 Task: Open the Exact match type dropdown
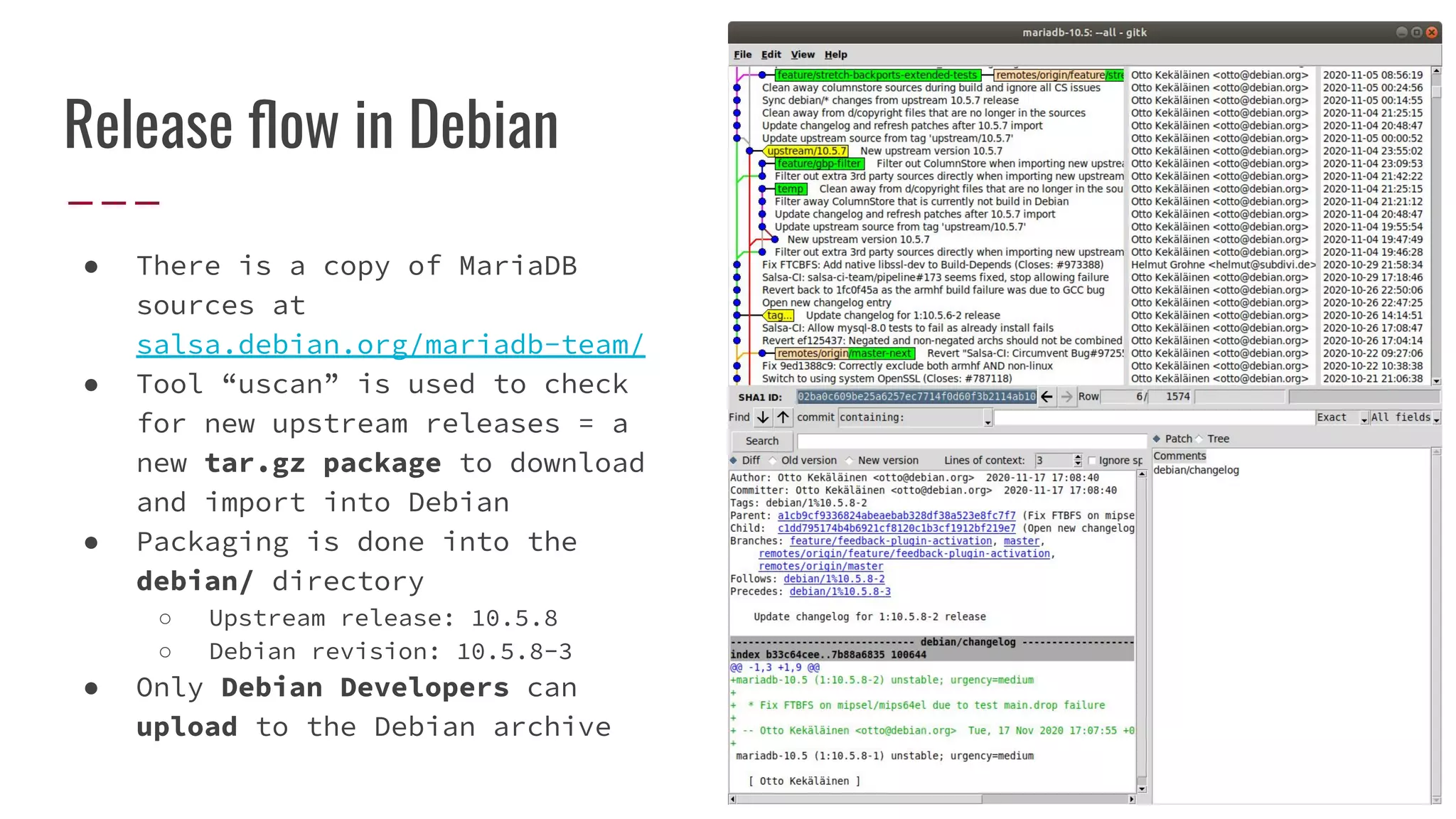(x=1342, y=418)
